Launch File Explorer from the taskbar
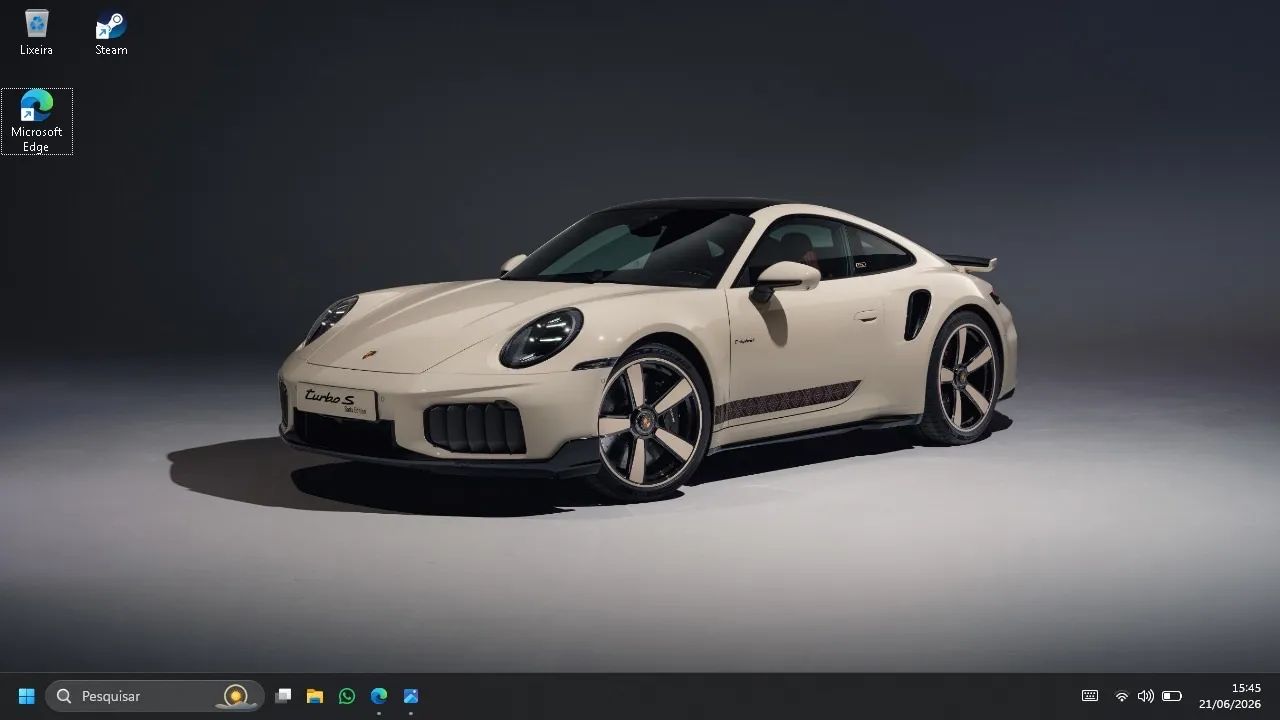The height and width of the screenshot is (720, 1280). click(315, 696)
